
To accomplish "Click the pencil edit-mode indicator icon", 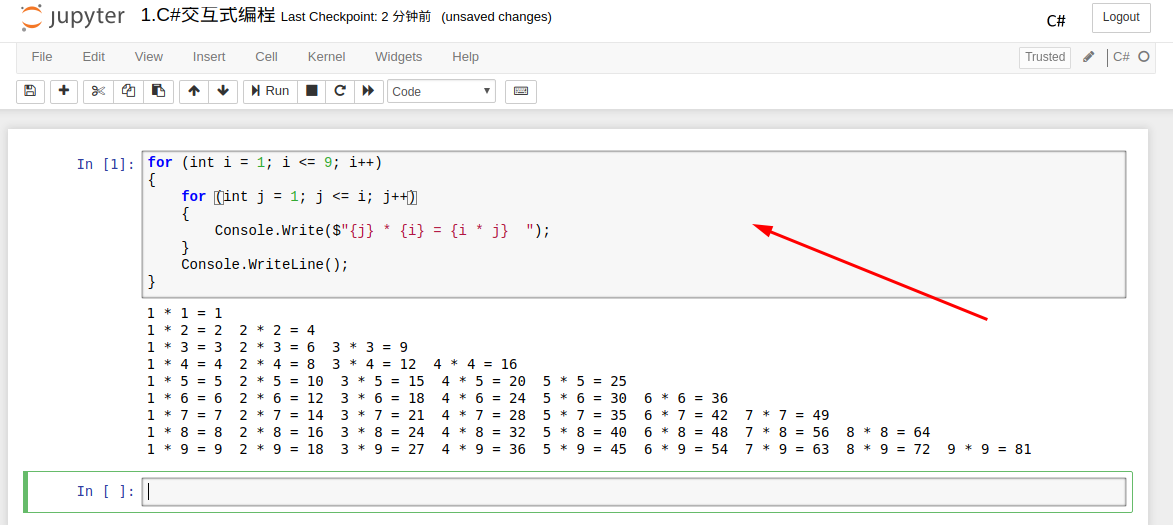I will coord(1088,57).
